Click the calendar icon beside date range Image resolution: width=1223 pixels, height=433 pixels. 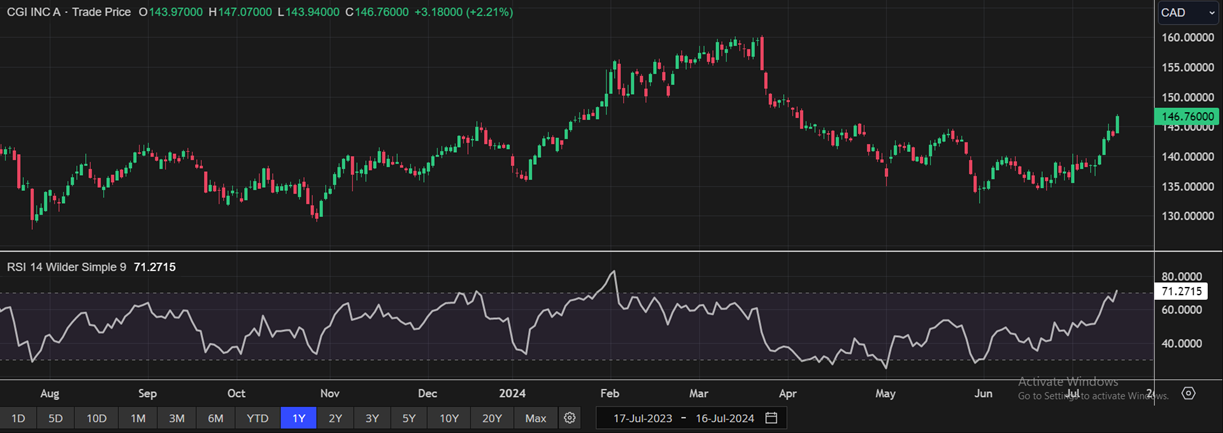pos(771,418)
